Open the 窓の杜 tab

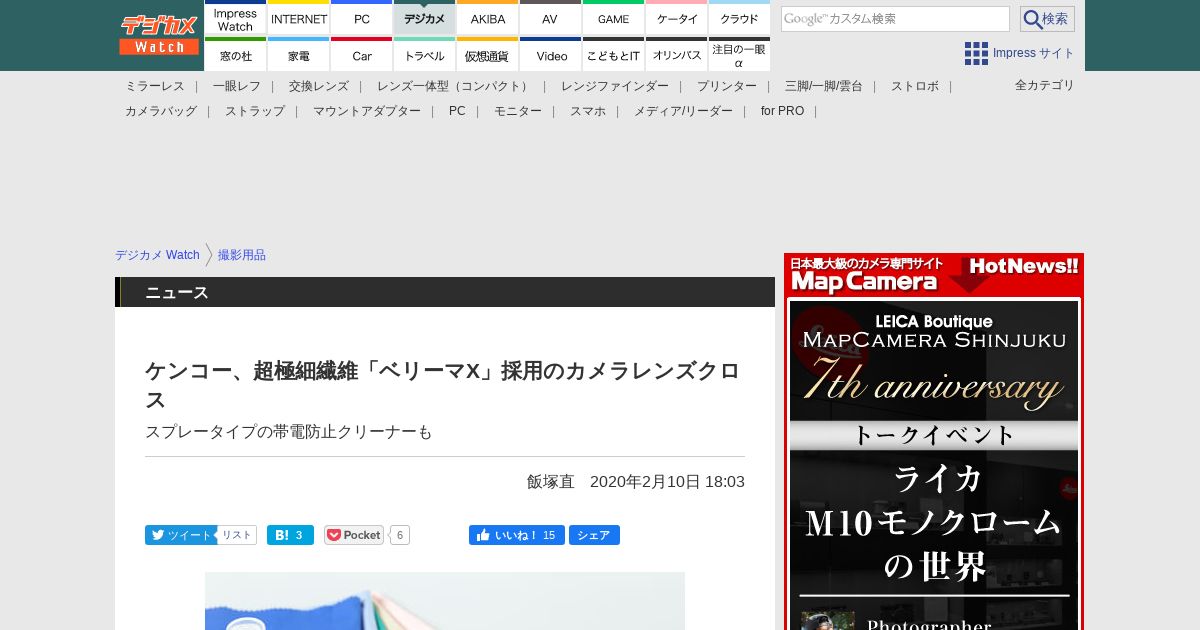235,55
